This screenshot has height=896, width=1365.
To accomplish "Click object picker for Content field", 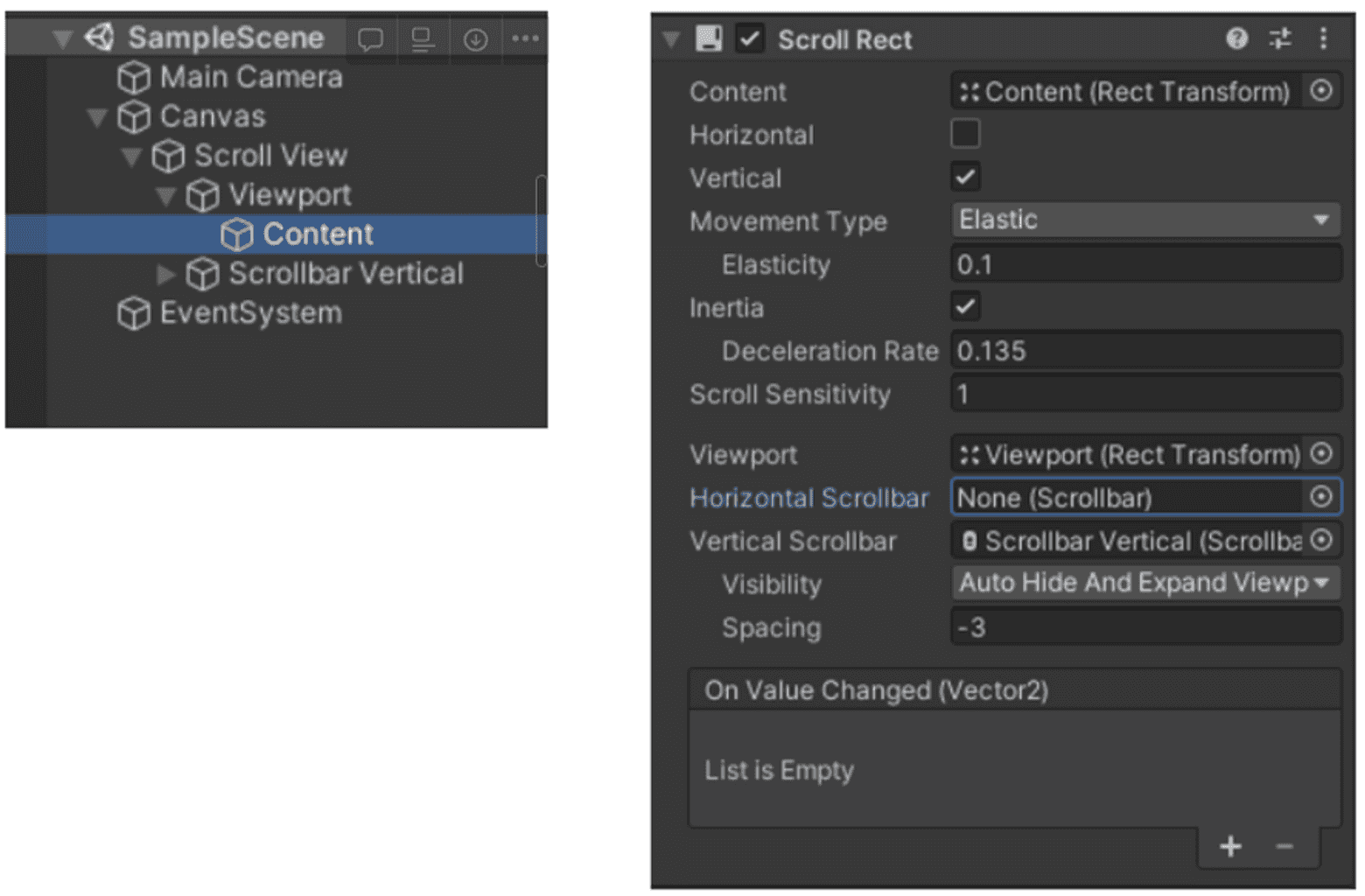I will (1321, 91).
